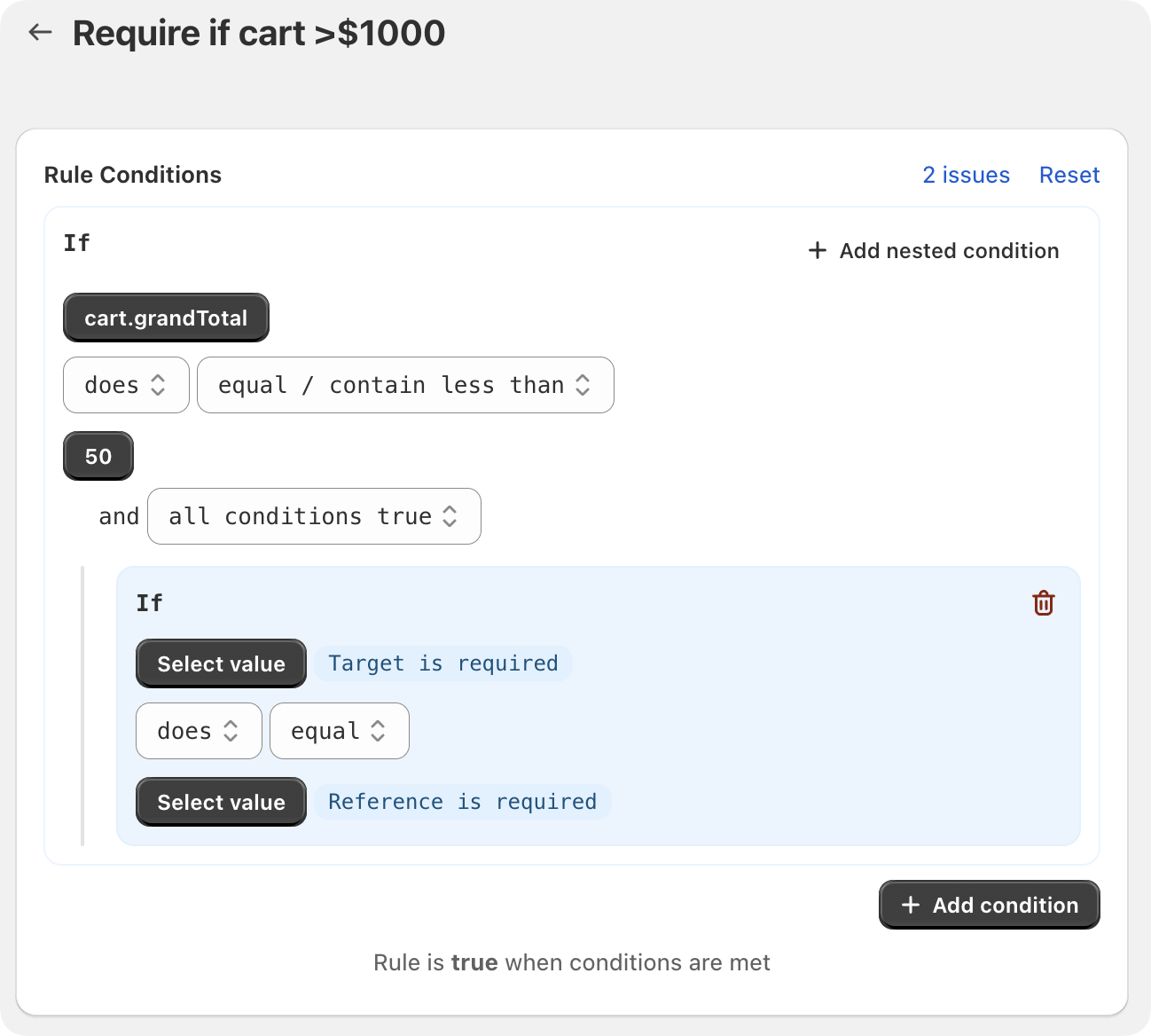Click Select value next to Reference is required
This screenshot has width=1151, height=1036.
(220, 802)
